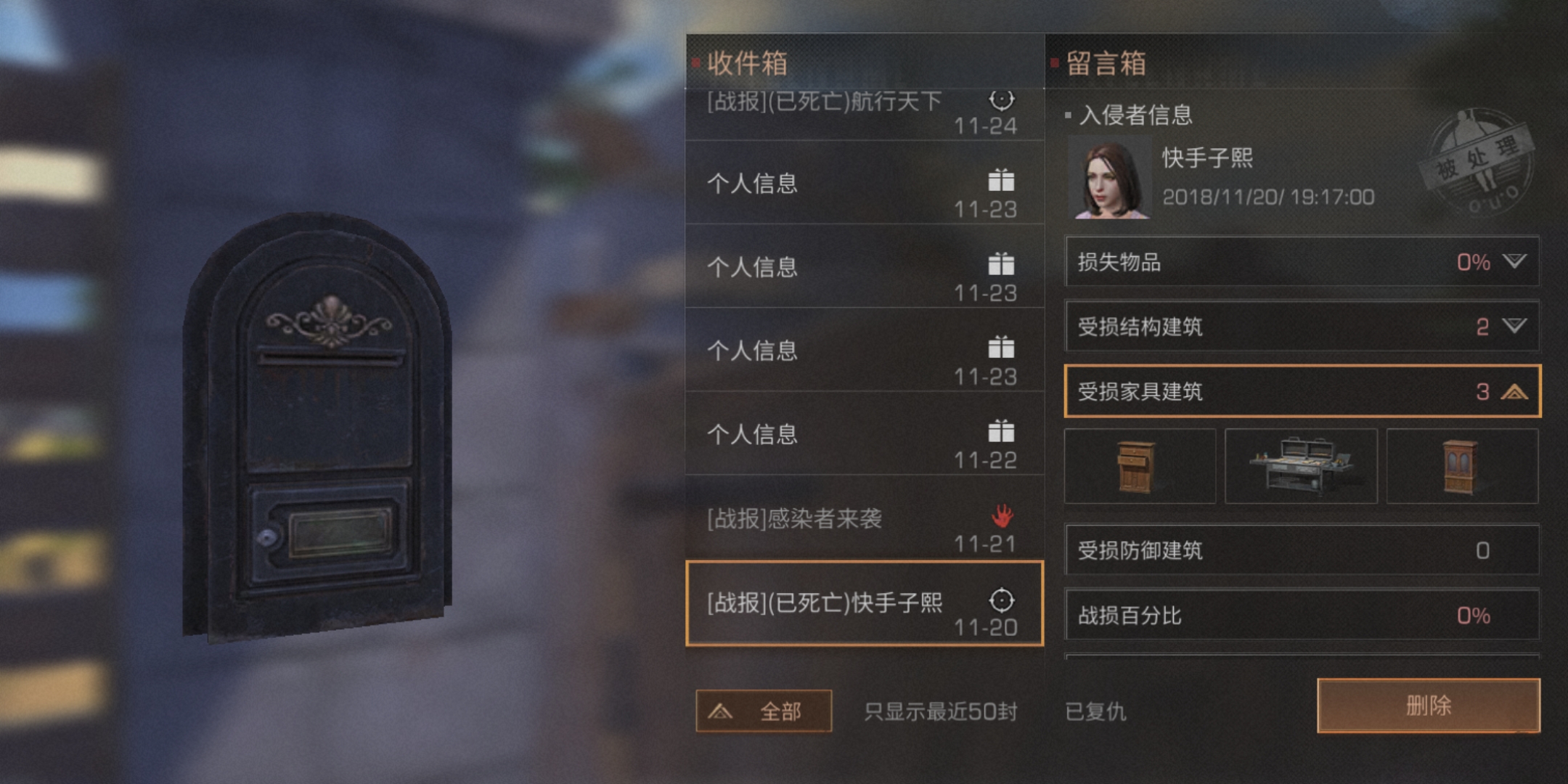1568x784 pixels.
Task: Click the damaged wooden nightstand thumbnail
Action: pyautogui.click(x=1140, y=466)
